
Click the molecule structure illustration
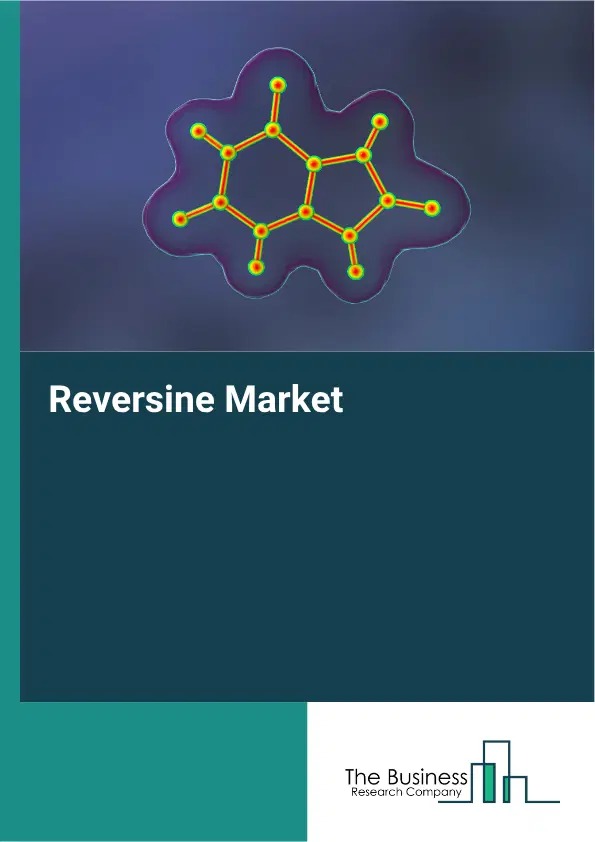click(306, 177)
